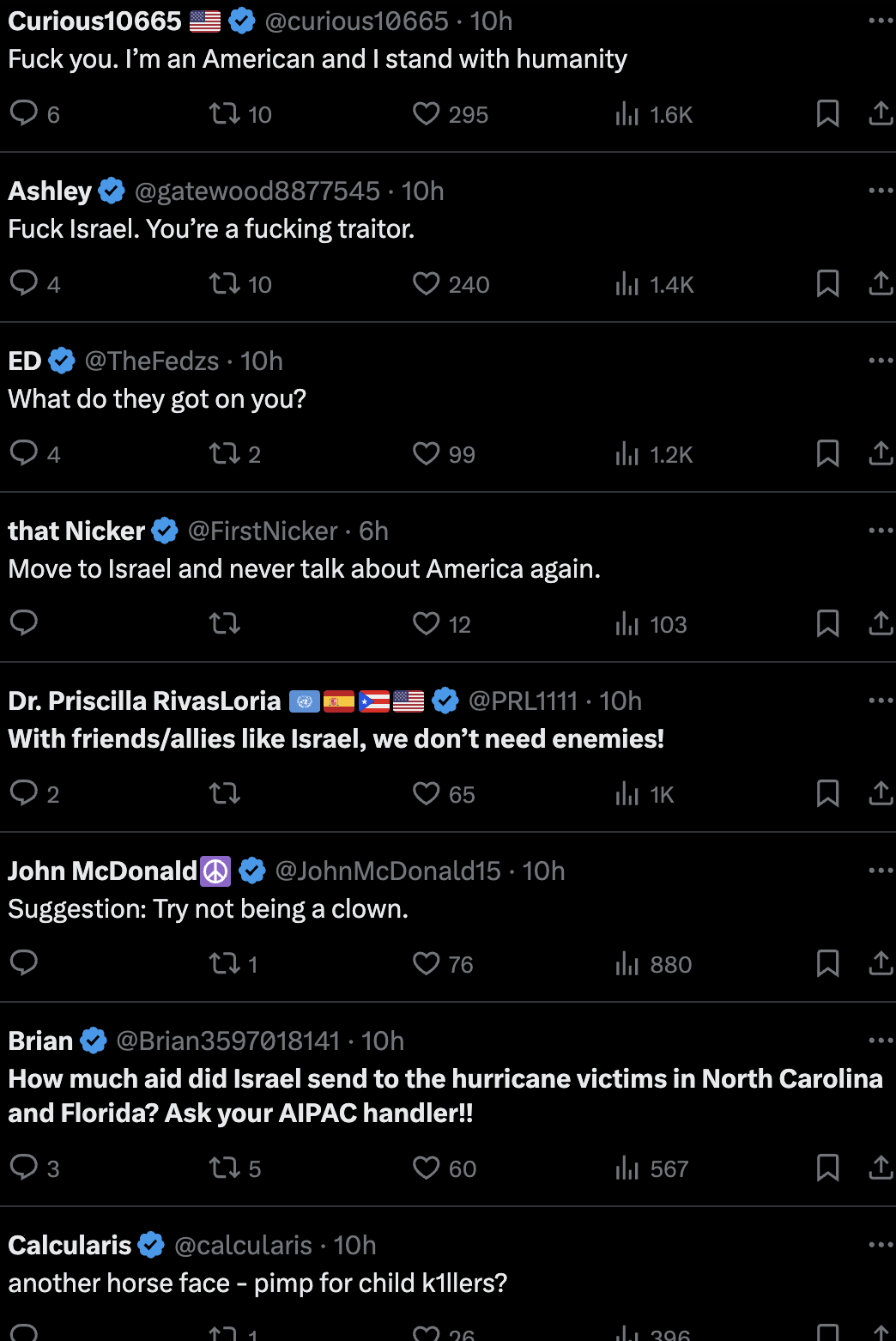
Task: Open the @gatewood8877545 profile handle
Action: (x=257, y=191)
